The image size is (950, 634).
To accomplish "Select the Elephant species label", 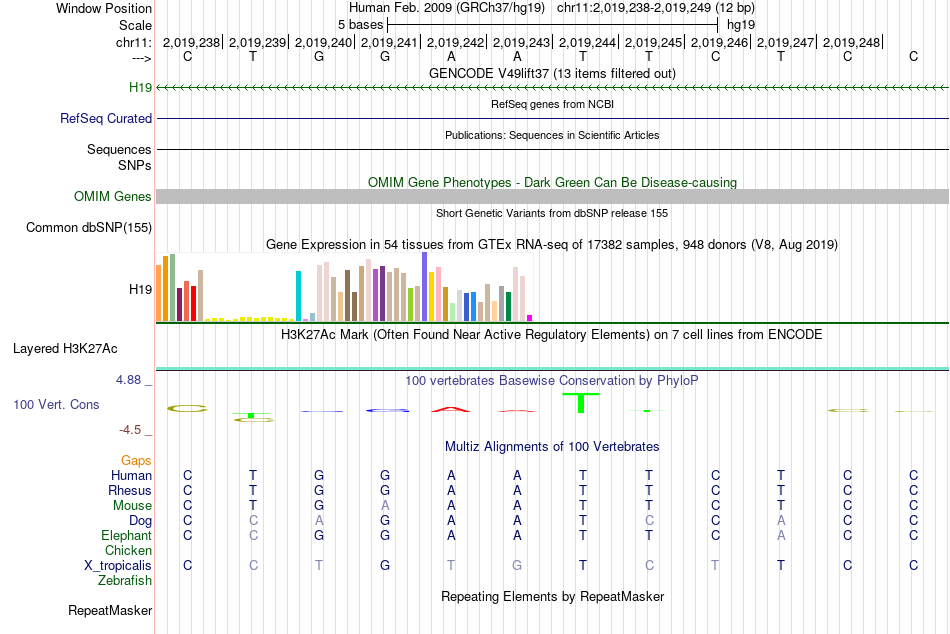I will pos(126,535).
